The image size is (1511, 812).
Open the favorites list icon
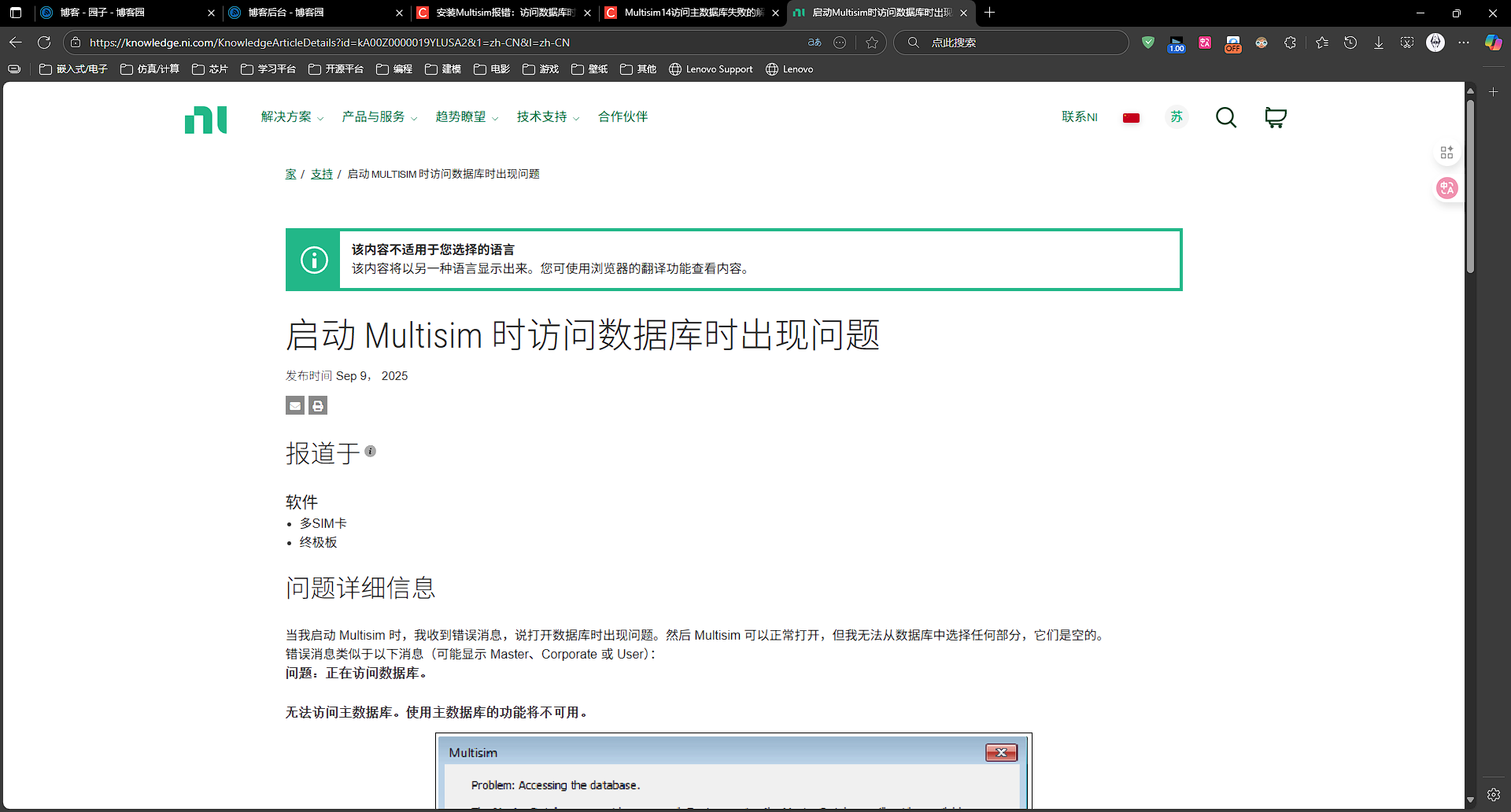(1322, 42)
